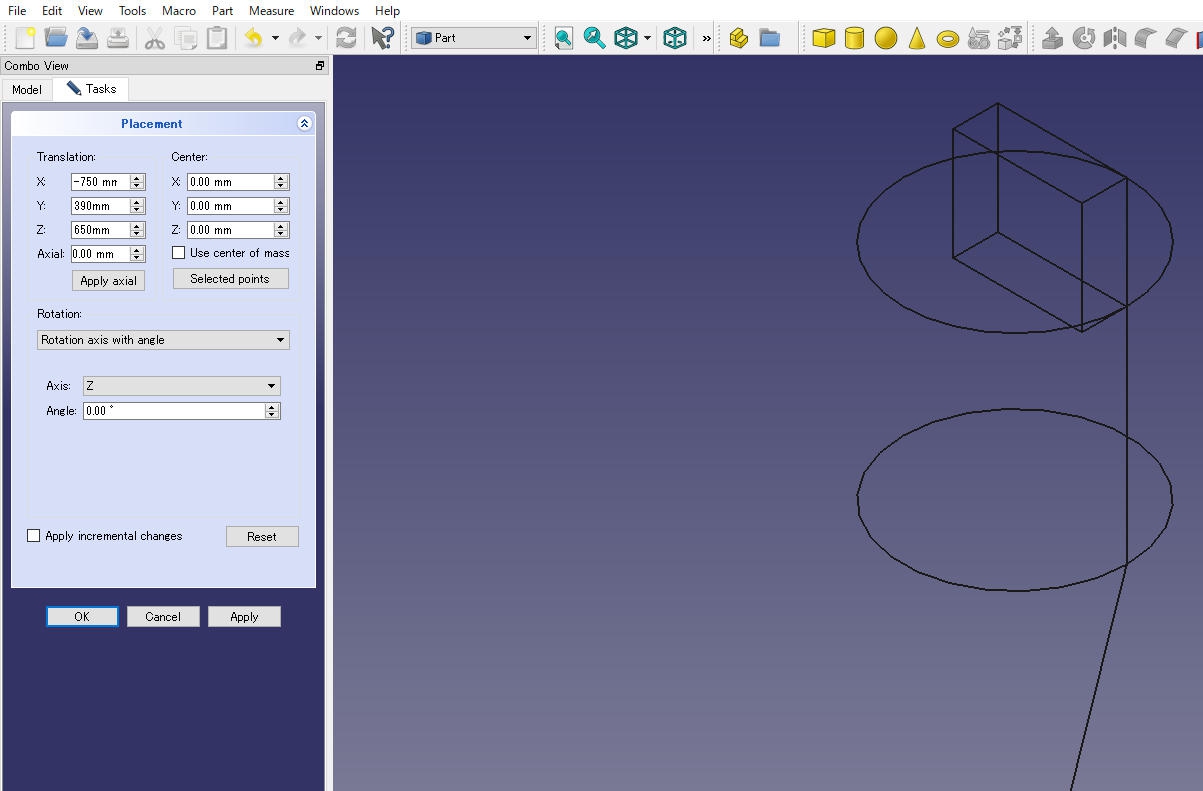
Task: Click the draw style wireframe cube icon
Action: pos(626,38)
